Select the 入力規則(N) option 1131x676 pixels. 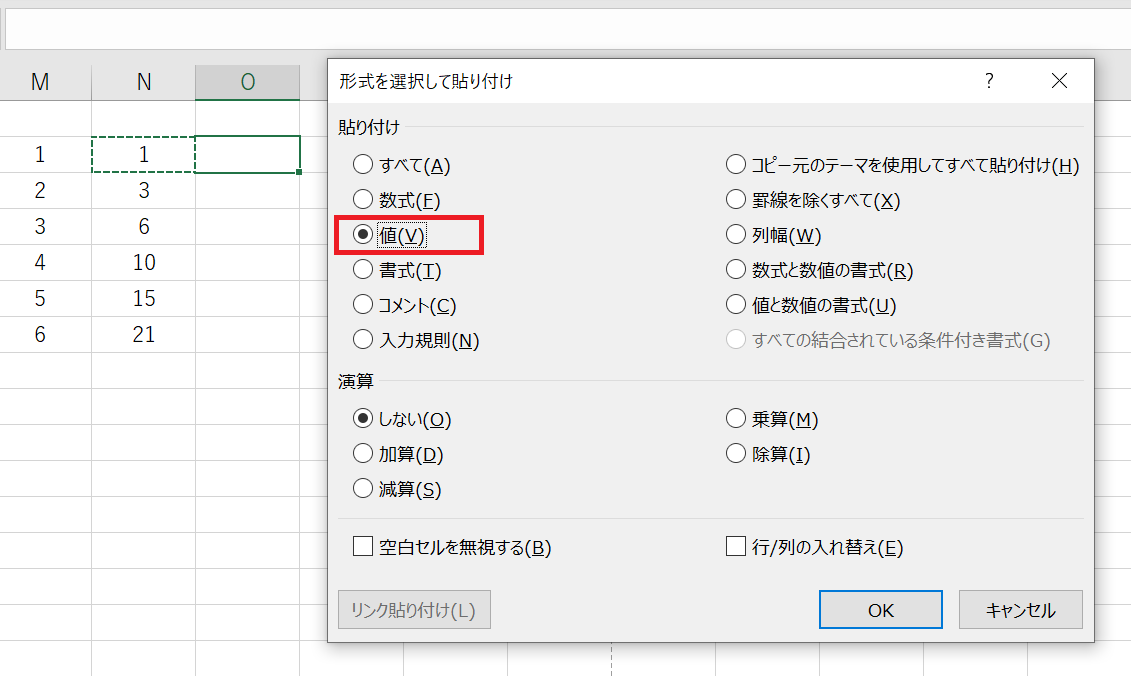point(363,340)
